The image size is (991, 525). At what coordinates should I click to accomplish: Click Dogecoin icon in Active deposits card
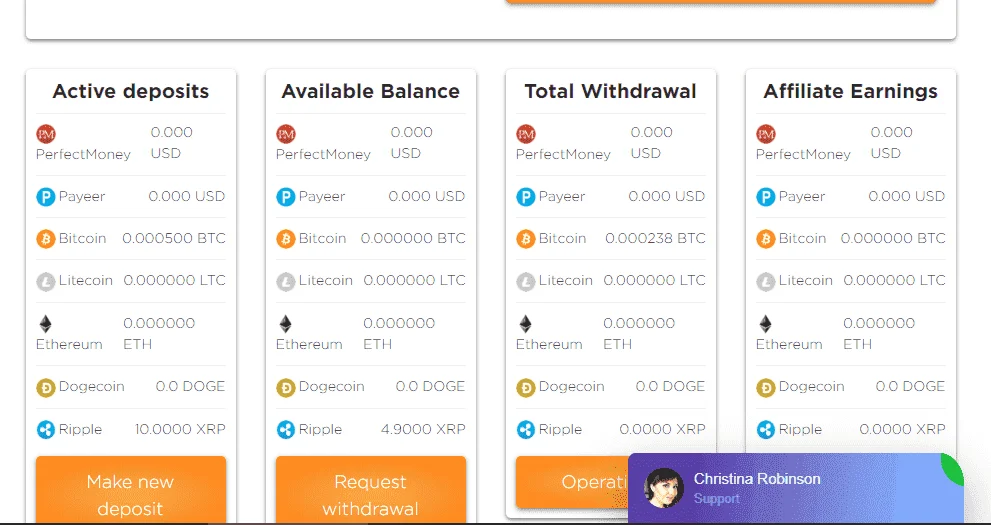point(46,387)
